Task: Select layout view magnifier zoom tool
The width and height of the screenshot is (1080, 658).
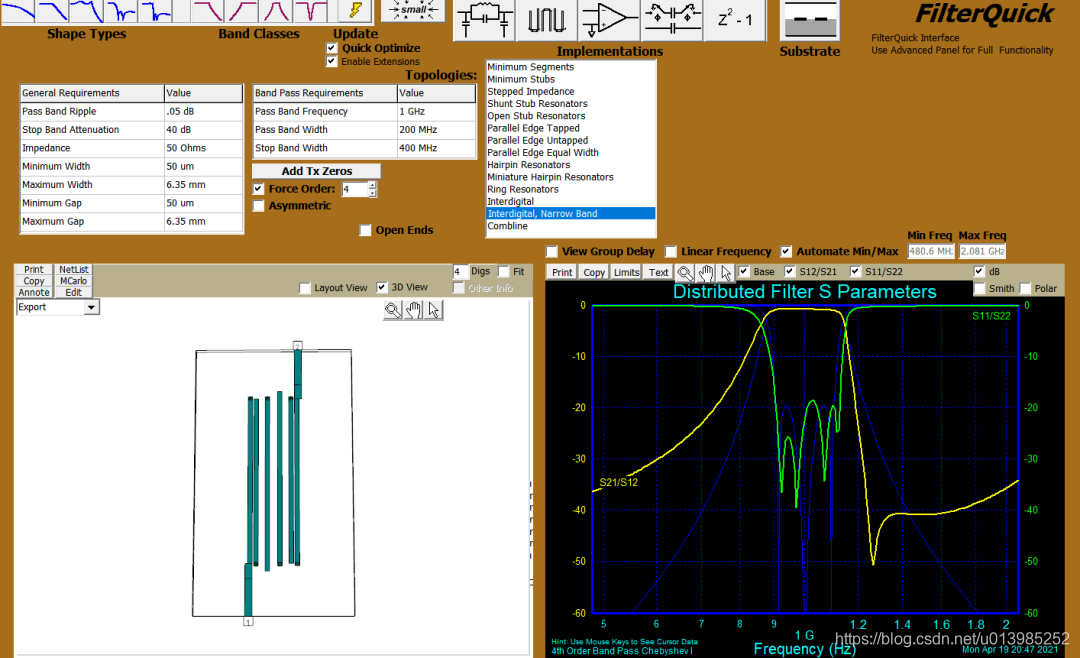Action: click(393, 310)
